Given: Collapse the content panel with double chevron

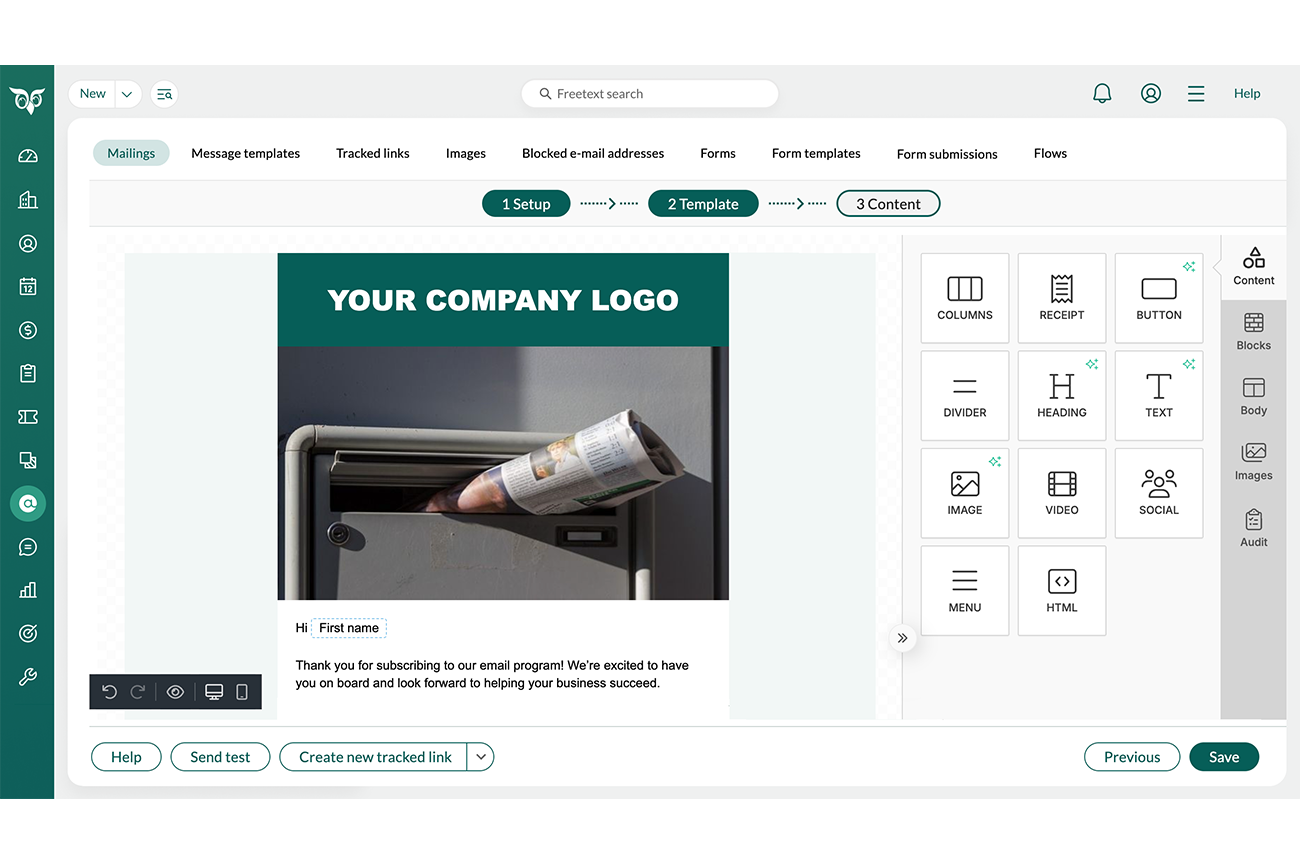Looking at the screenshot, I should point(902,638).
